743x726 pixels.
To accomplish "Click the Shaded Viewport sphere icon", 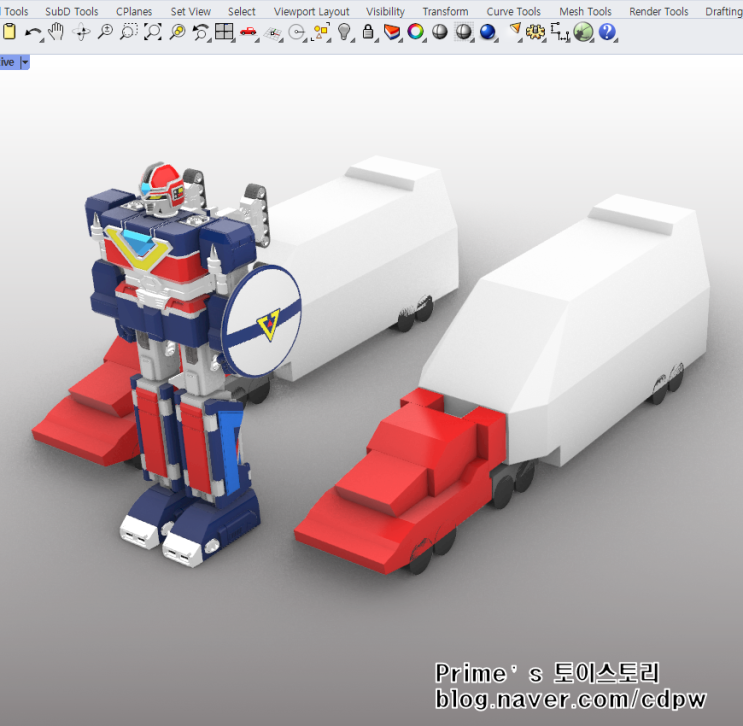I will pyautogui.click(x=463, y=32).
